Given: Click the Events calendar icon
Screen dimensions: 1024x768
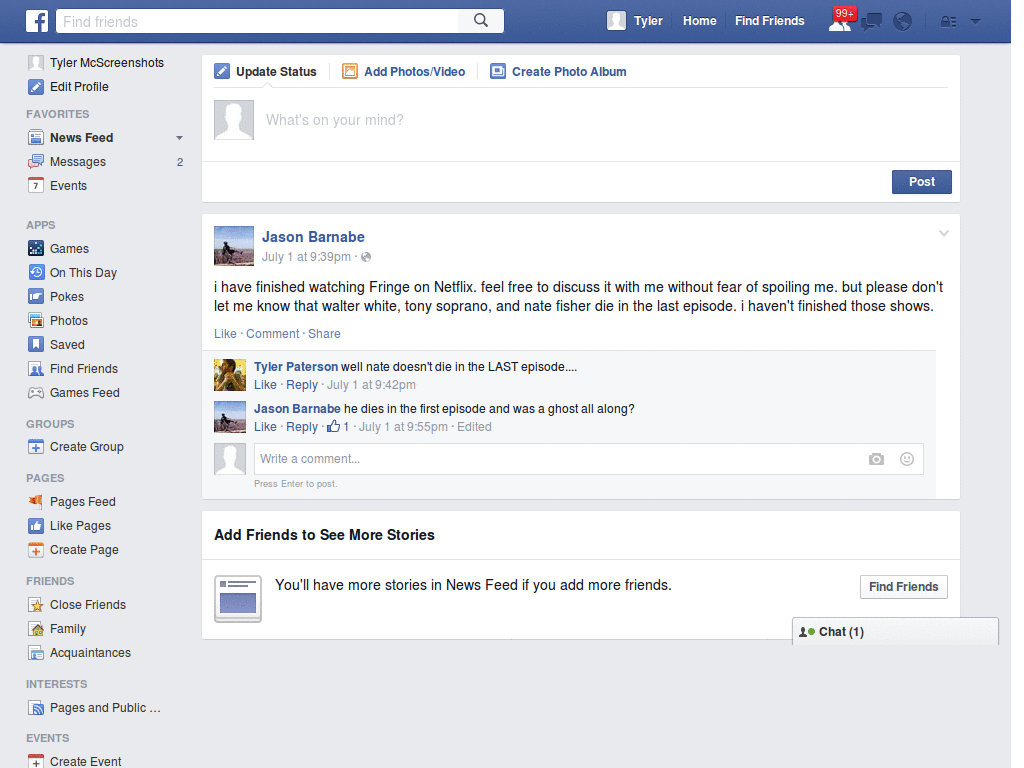Looking at the screenshot, I should (36, 185).
